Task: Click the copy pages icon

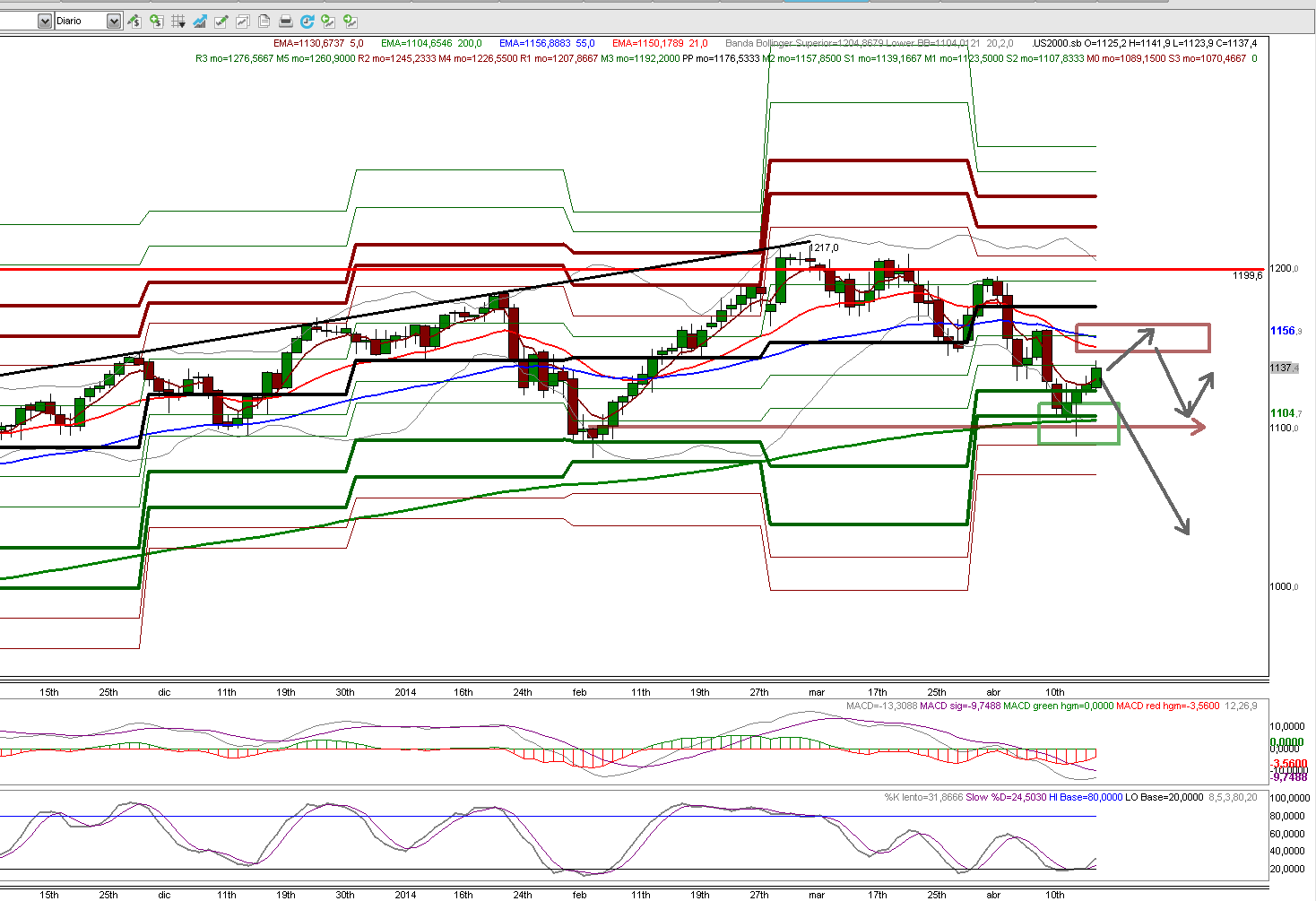Action: [264, 21]
